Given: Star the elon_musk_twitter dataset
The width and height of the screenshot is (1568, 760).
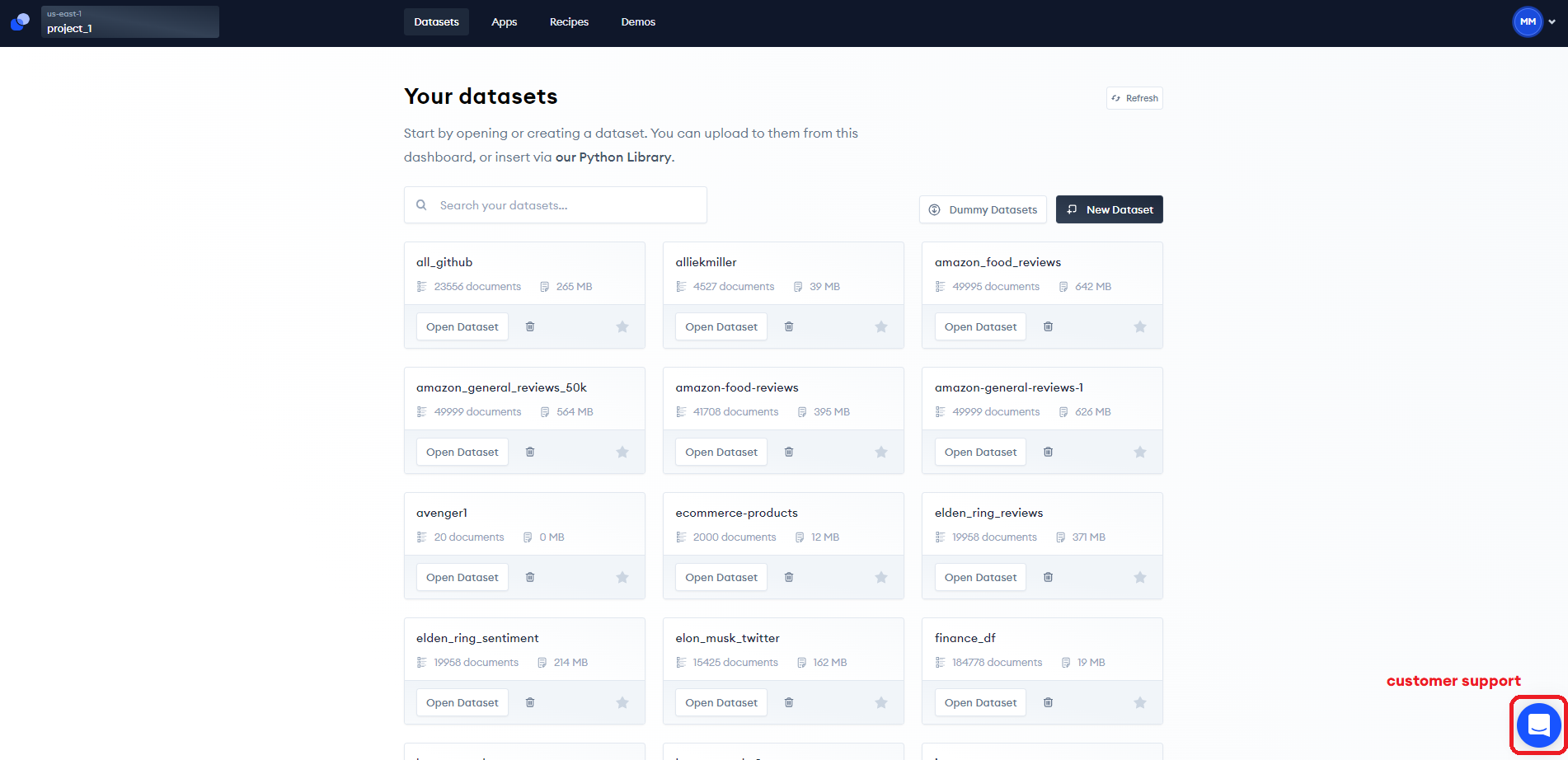Looking at the screenshot, I should (881, 702).
